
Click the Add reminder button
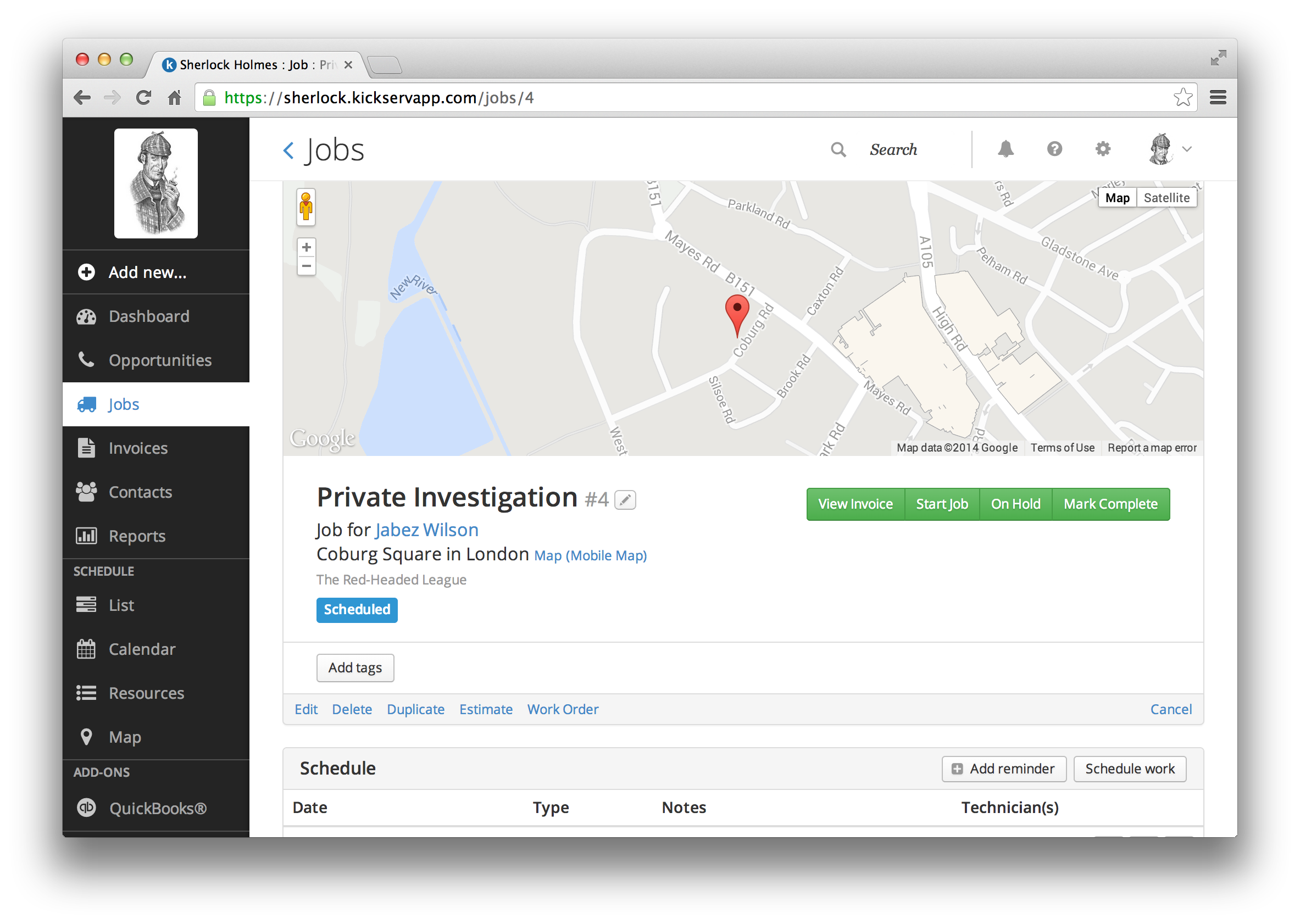[x=1004, y=769]
